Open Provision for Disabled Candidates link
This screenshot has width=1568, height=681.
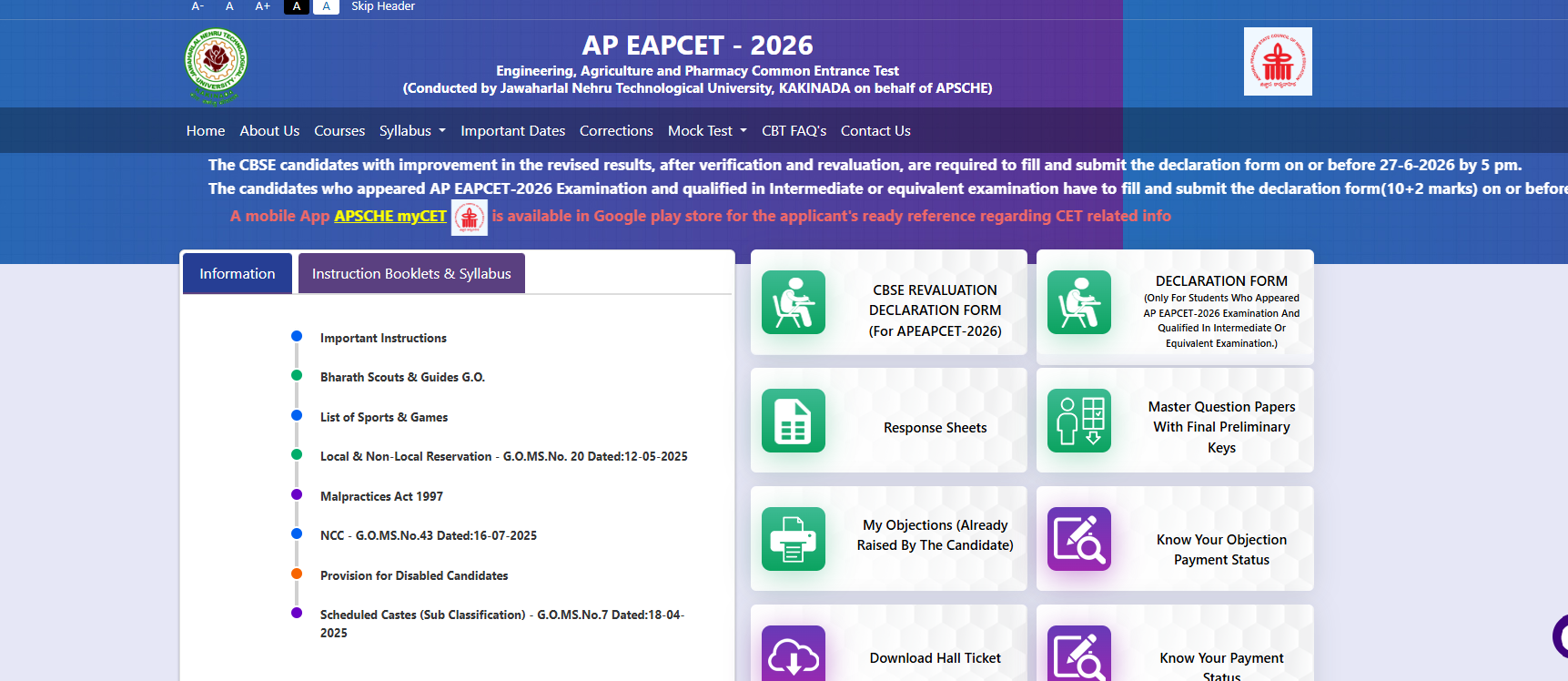[414, 575]
